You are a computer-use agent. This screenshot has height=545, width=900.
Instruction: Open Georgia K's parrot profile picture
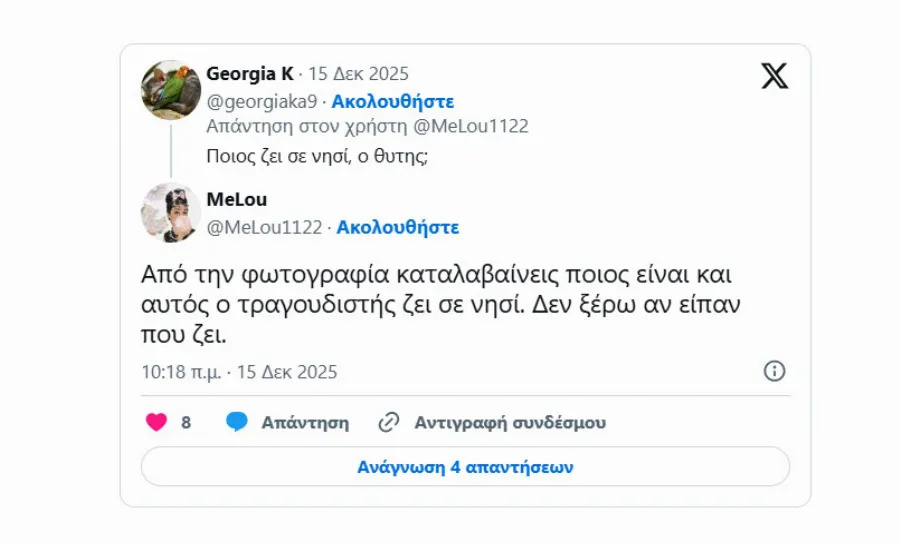pos(171,90)
